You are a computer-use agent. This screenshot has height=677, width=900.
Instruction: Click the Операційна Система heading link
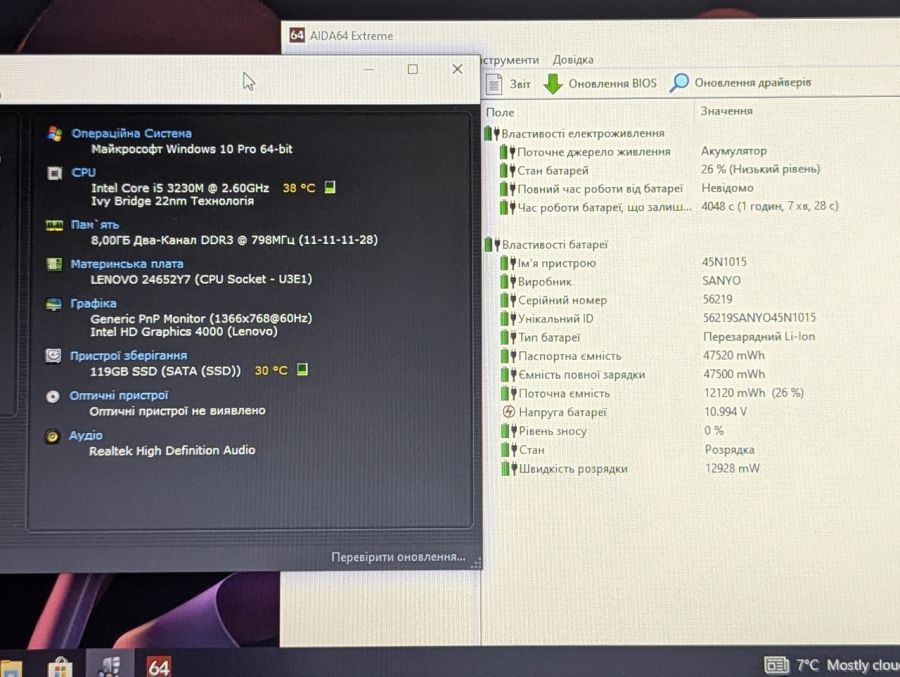coord(131,133)
